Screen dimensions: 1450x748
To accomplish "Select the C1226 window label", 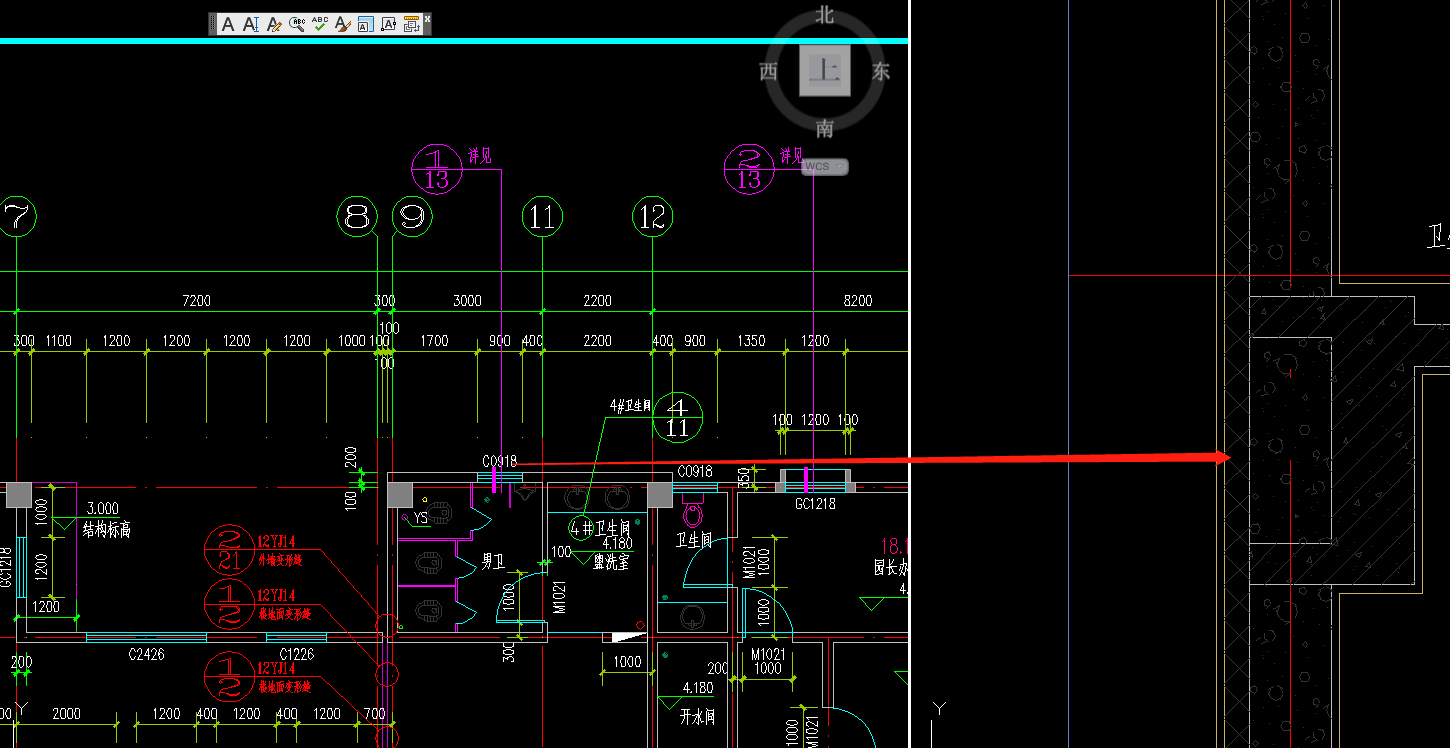I will point(297,655).
